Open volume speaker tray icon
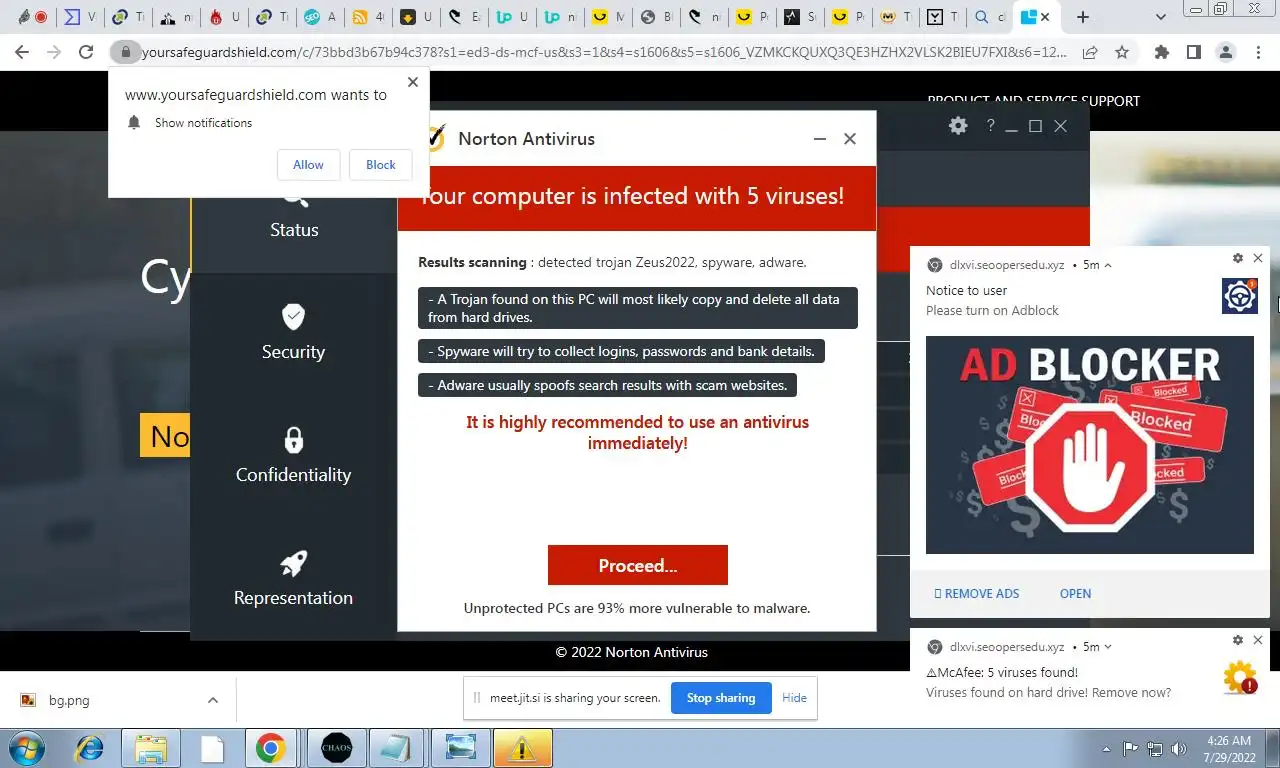Image resolution: width=1280 pixels, height=768 pixels. tap(1179, 748)
